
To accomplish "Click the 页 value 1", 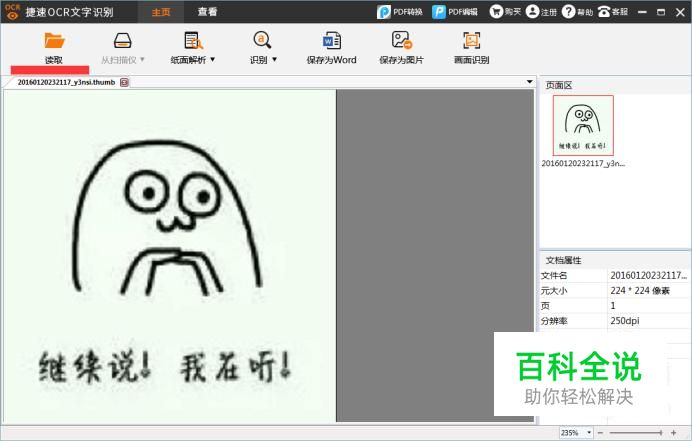I will 613,305.
